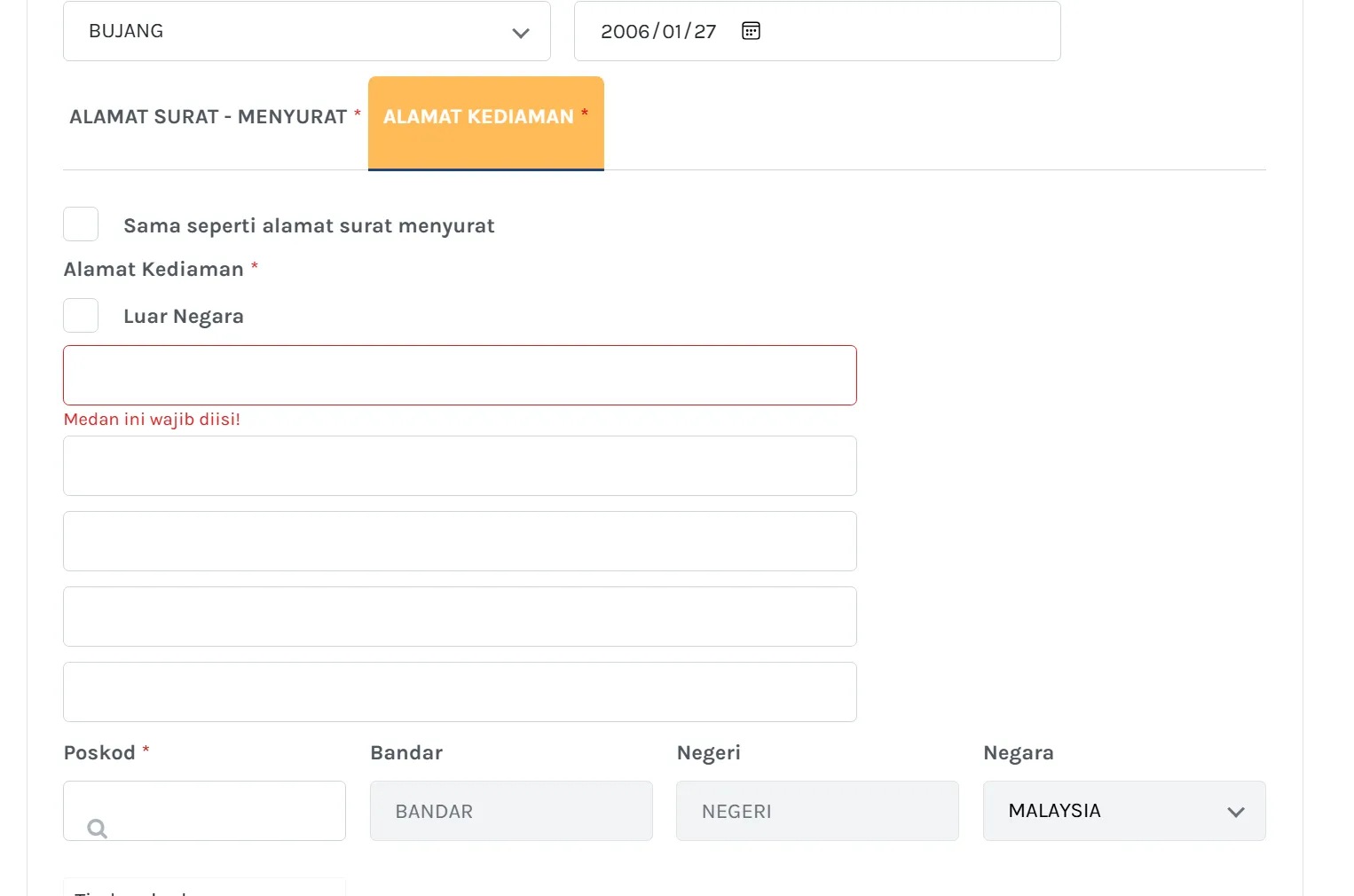
Task: Click the disabled Bandar field
Action: [x=511, y=811]
